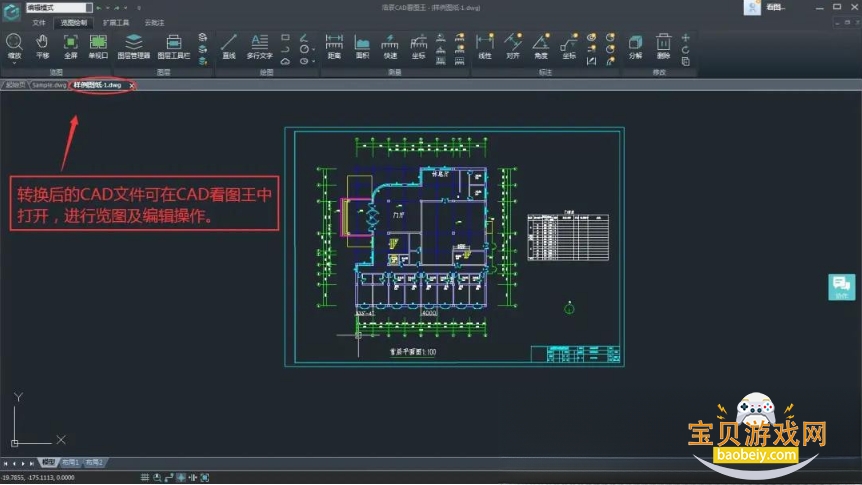The width and height of the screenshot is (862, 485).
Task: Click the schedule table in the drawing
Action: pos(568,236)
